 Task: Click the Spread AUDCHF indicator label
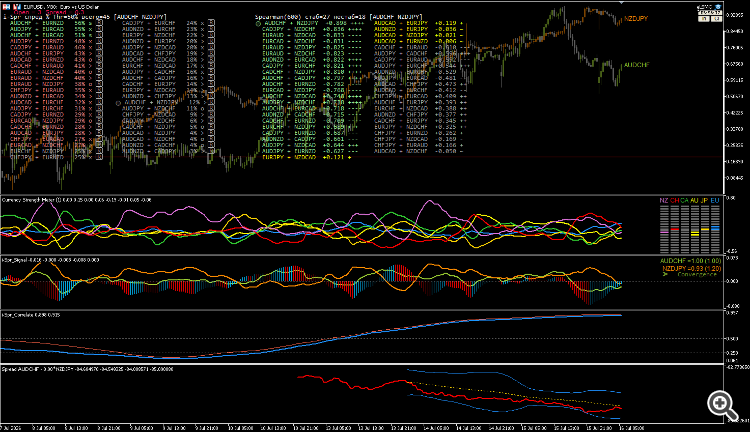pos(88,369)
